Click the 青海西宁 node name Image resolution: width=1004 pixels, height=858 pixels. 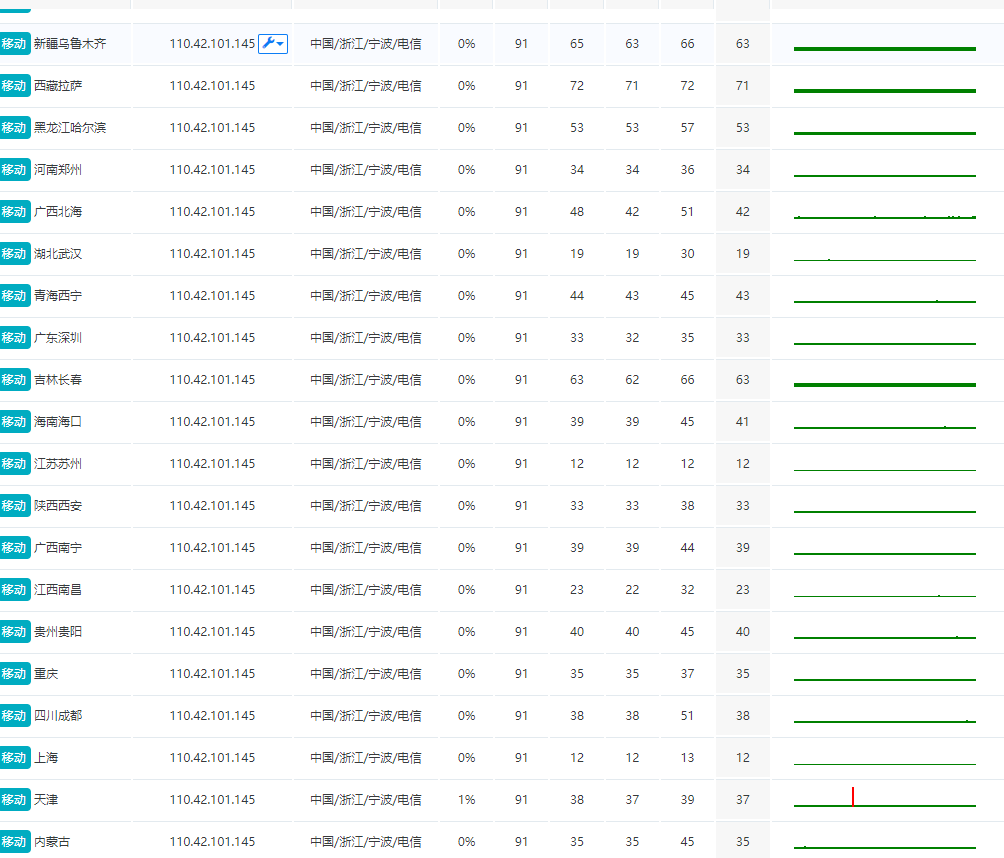pyautogui.click(x=58, y=296)
